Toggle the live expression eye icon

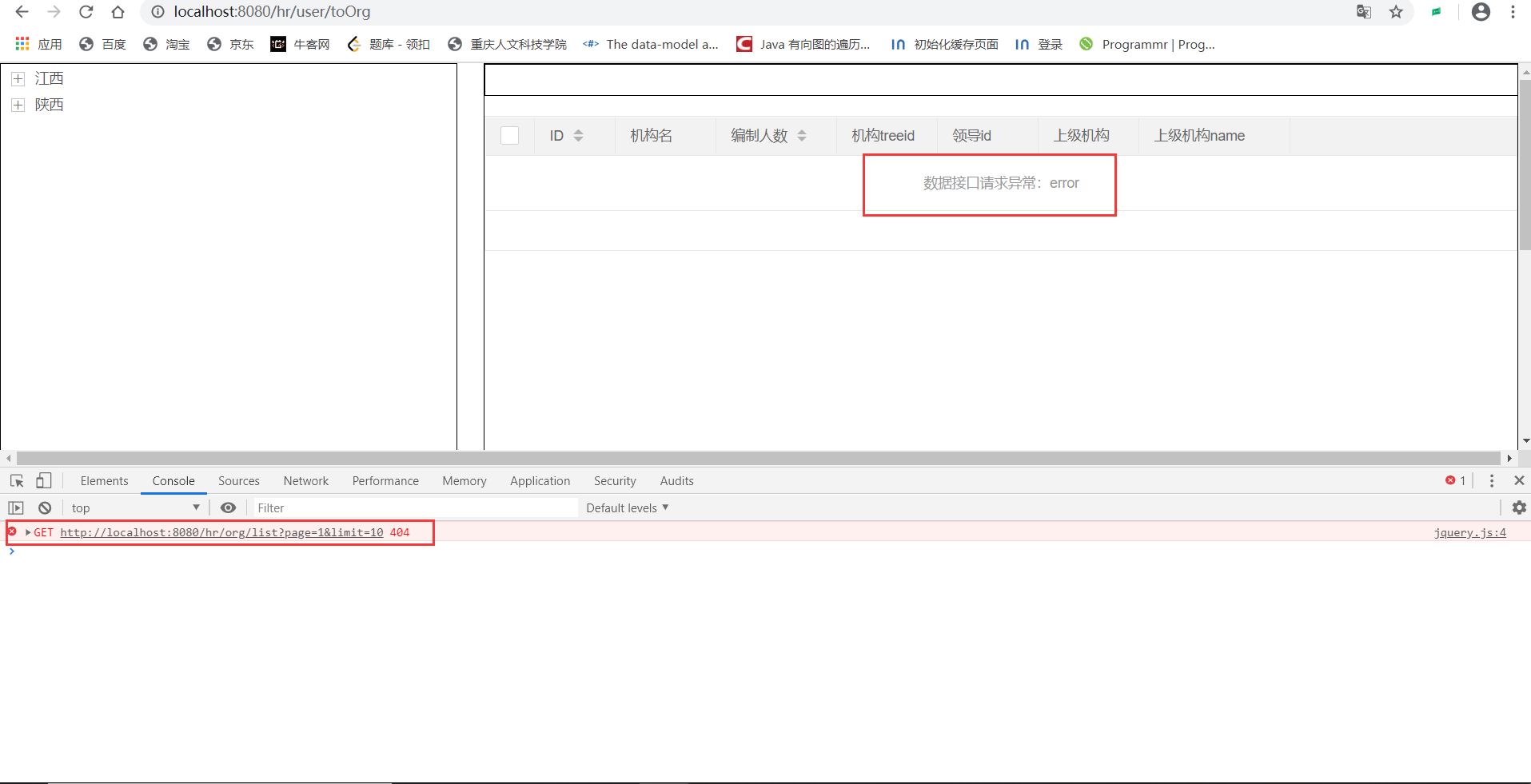228,507
